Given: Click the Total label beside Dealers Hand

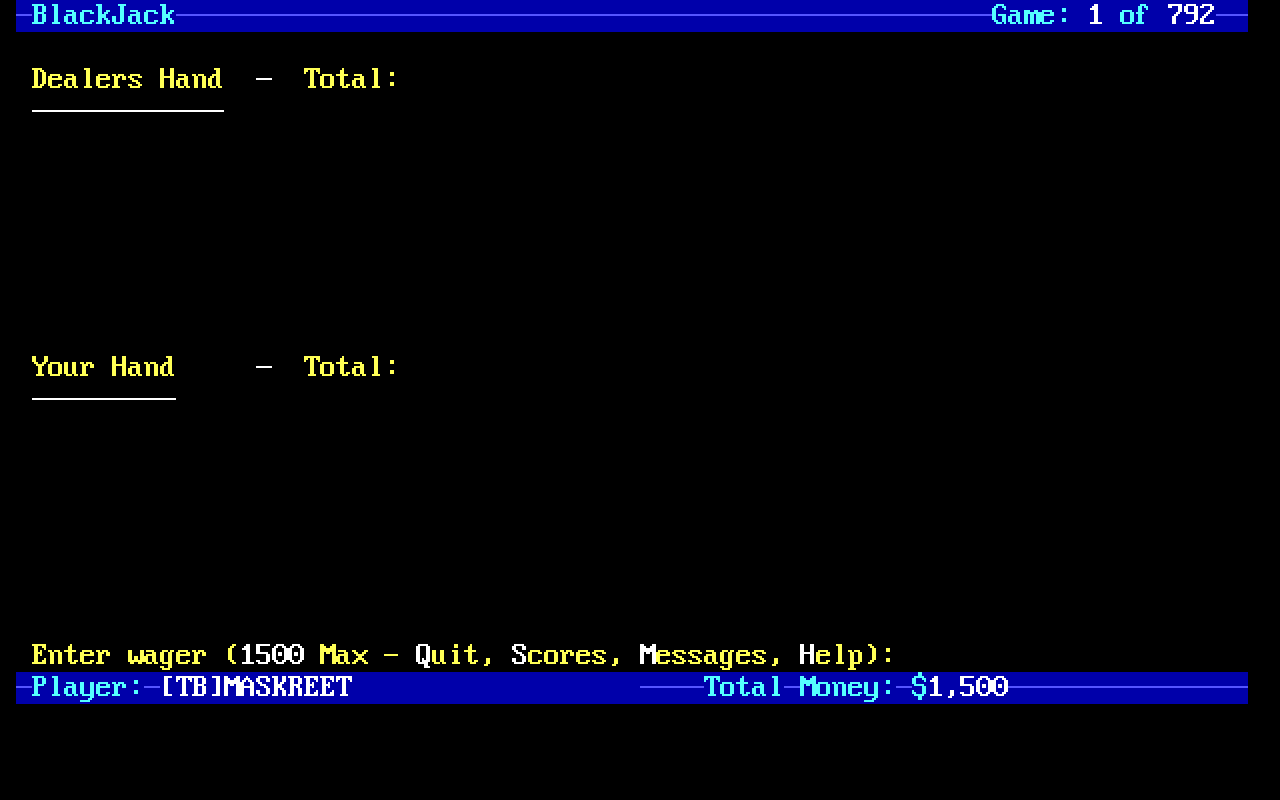Looking at the screenshot, I should [350, 79].
